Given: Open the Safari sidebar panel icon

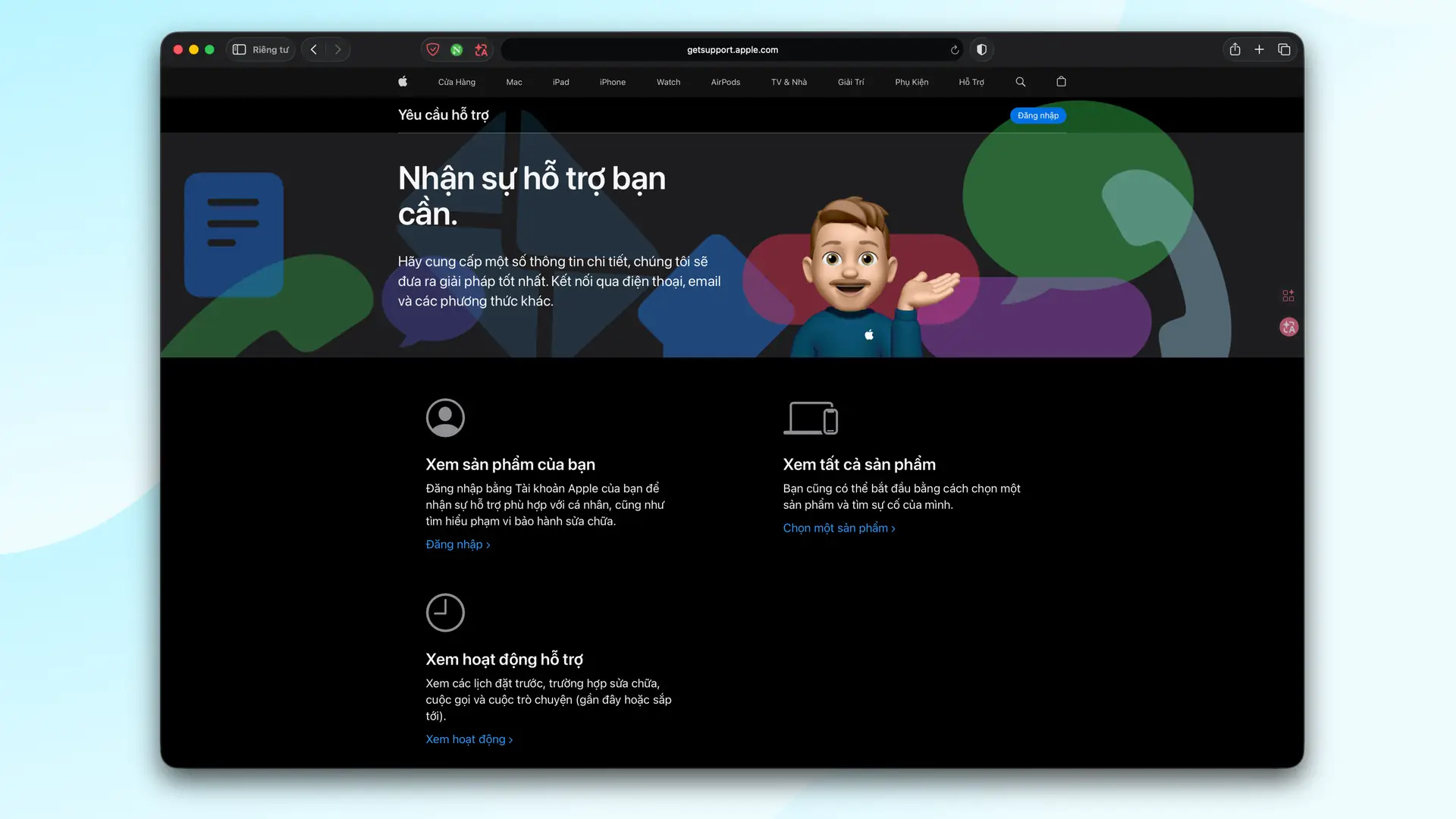Looking at the screenshot, I should tap(239, 49).
